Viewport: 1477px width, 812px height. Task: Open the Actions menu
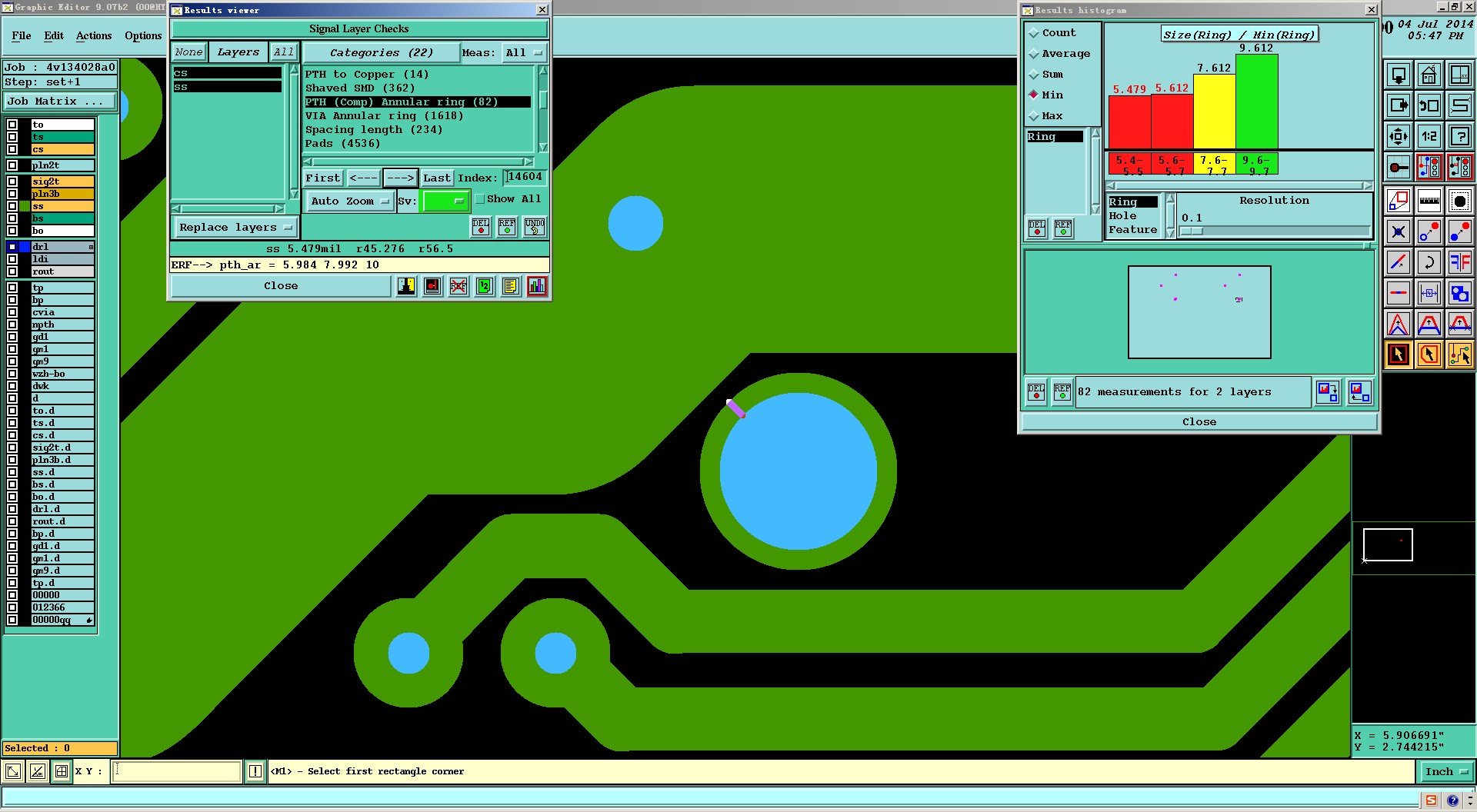[x=94, y=36]
